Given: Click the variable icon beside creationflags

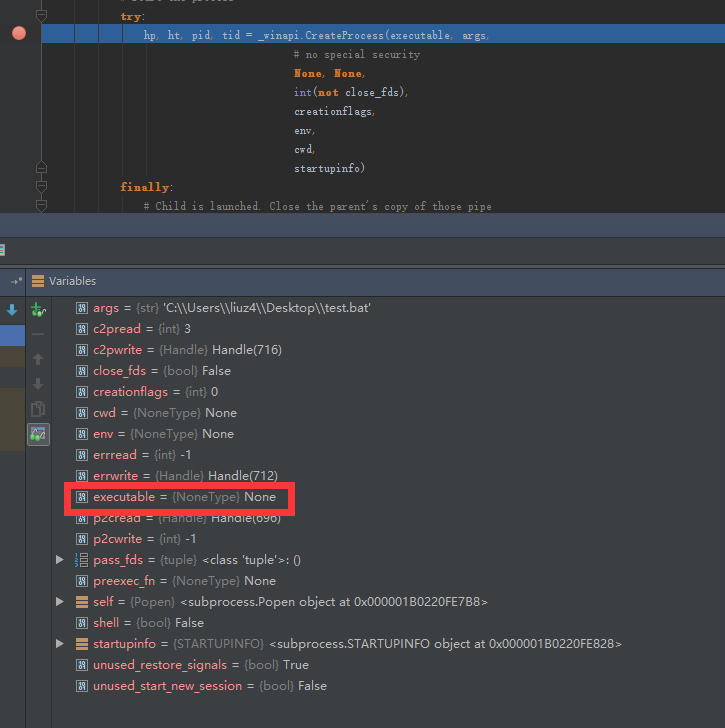Looking at the screenshot, I should (82, 392).
